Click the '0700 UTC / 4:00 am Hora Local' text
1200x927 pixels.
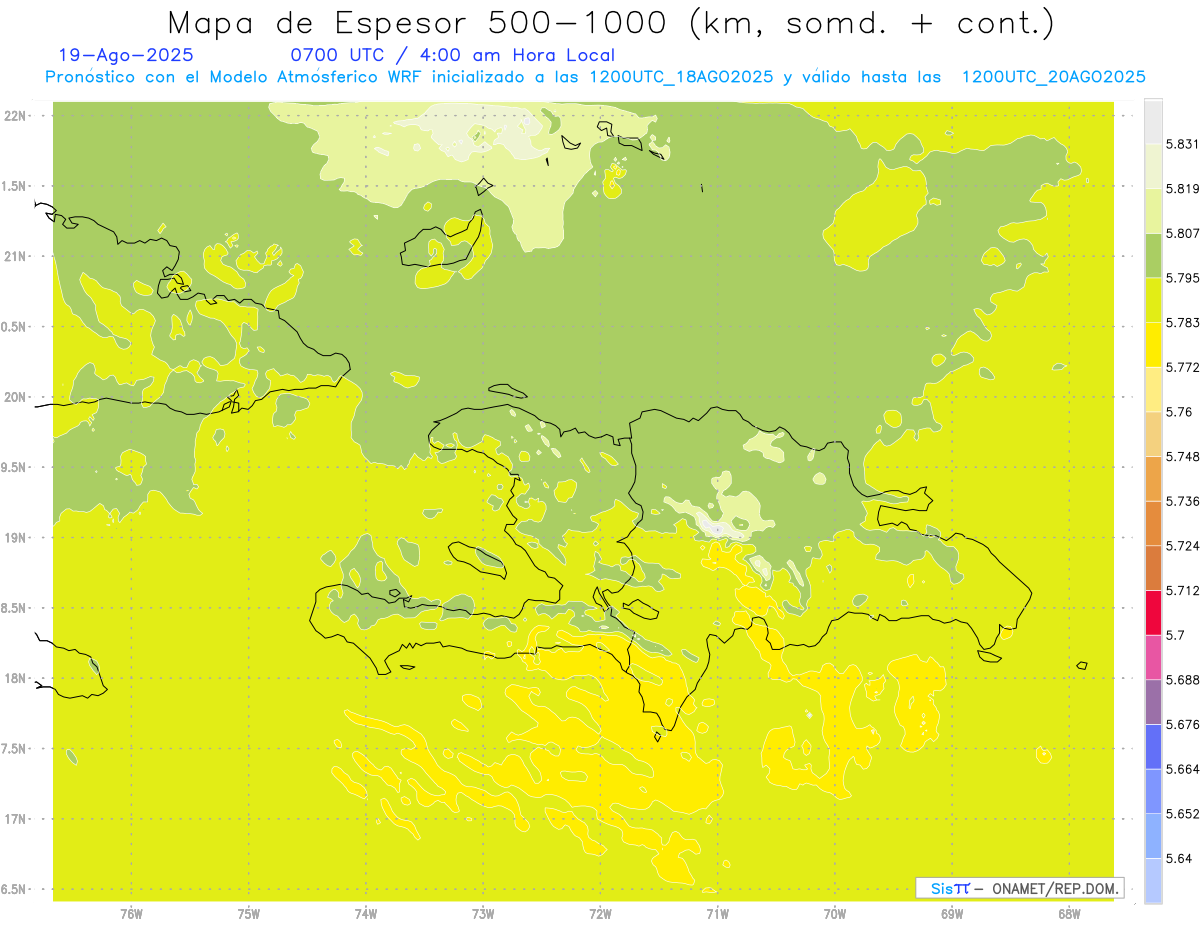(x=452, y=56)
